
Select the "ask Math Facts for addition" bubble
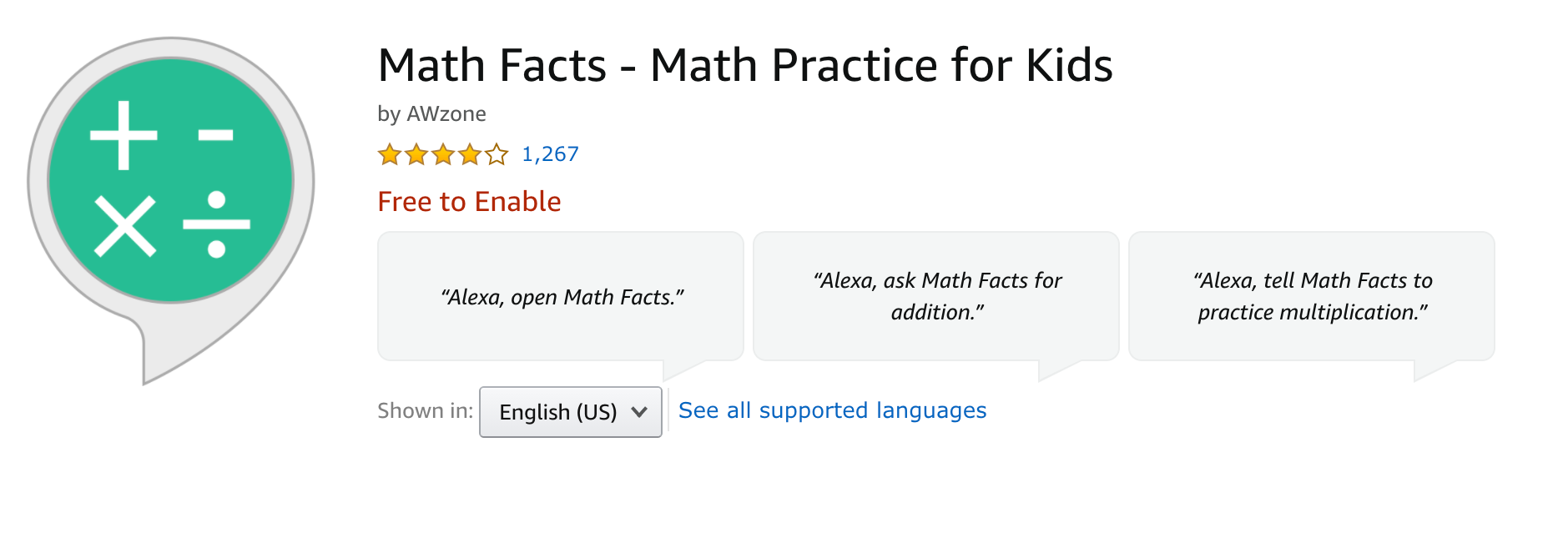click(x=936, y=296)
